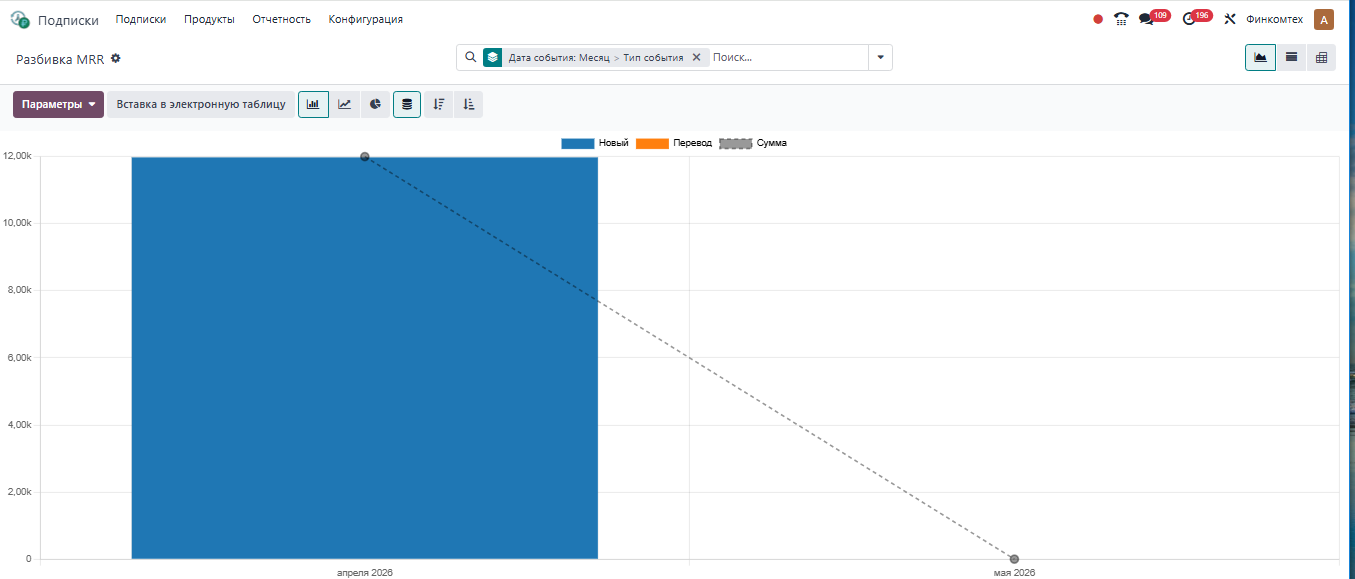Viewport: 1355px width, 579px height.
Task: Toggle the Новый legend blue swatch
Action: pos(578,143)
